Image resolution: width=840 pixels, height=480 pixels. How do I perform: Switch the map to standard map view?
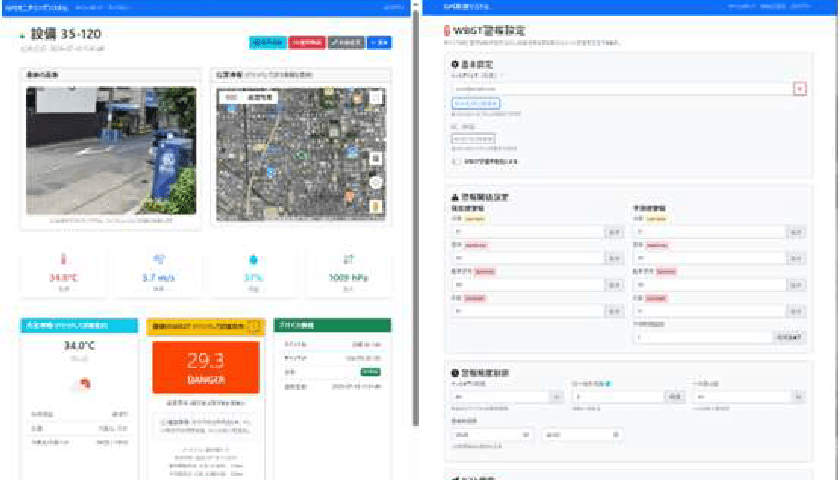click(x=231, y=98)
